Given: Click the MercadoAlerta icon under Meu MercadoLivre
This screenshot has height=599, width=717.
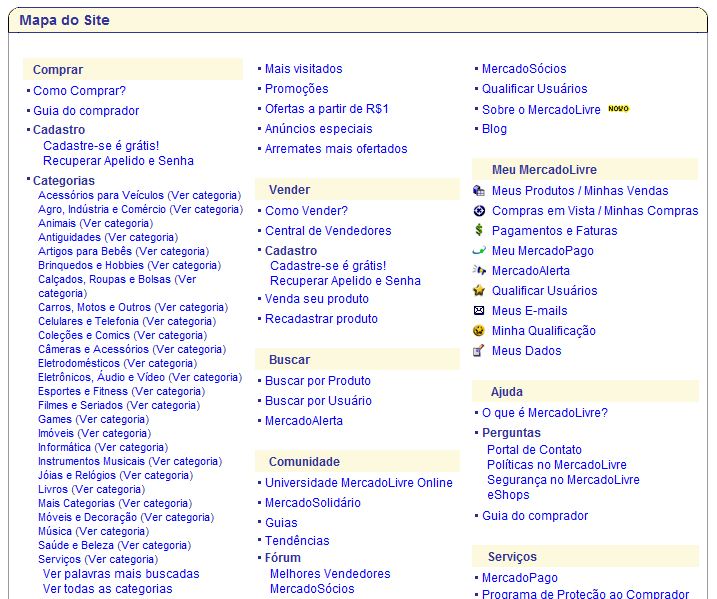Looking at the screenshot, I should (x=479, y=270).
